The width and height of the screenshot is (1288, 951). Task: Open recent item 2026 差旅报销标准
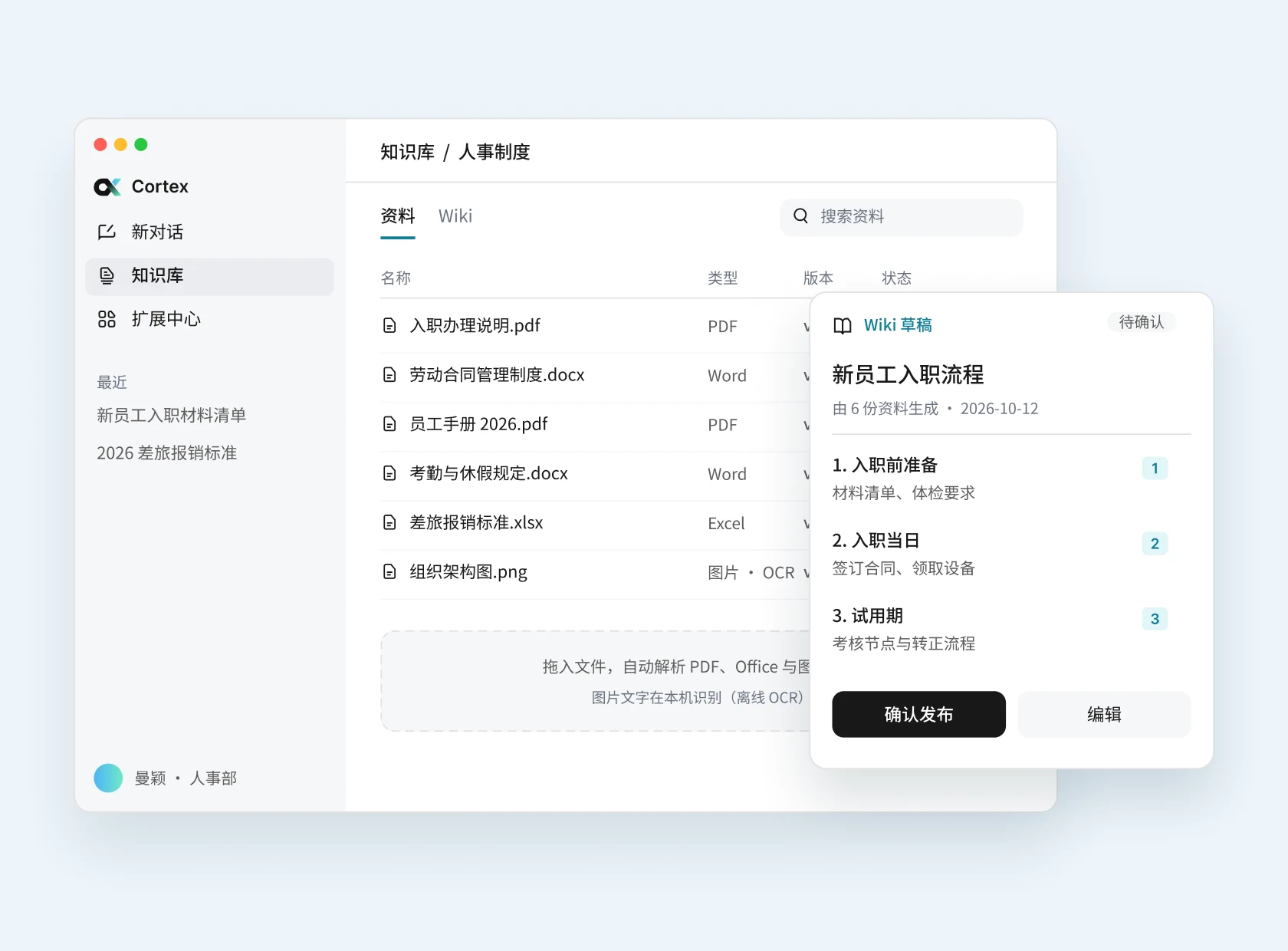point(166,452)
